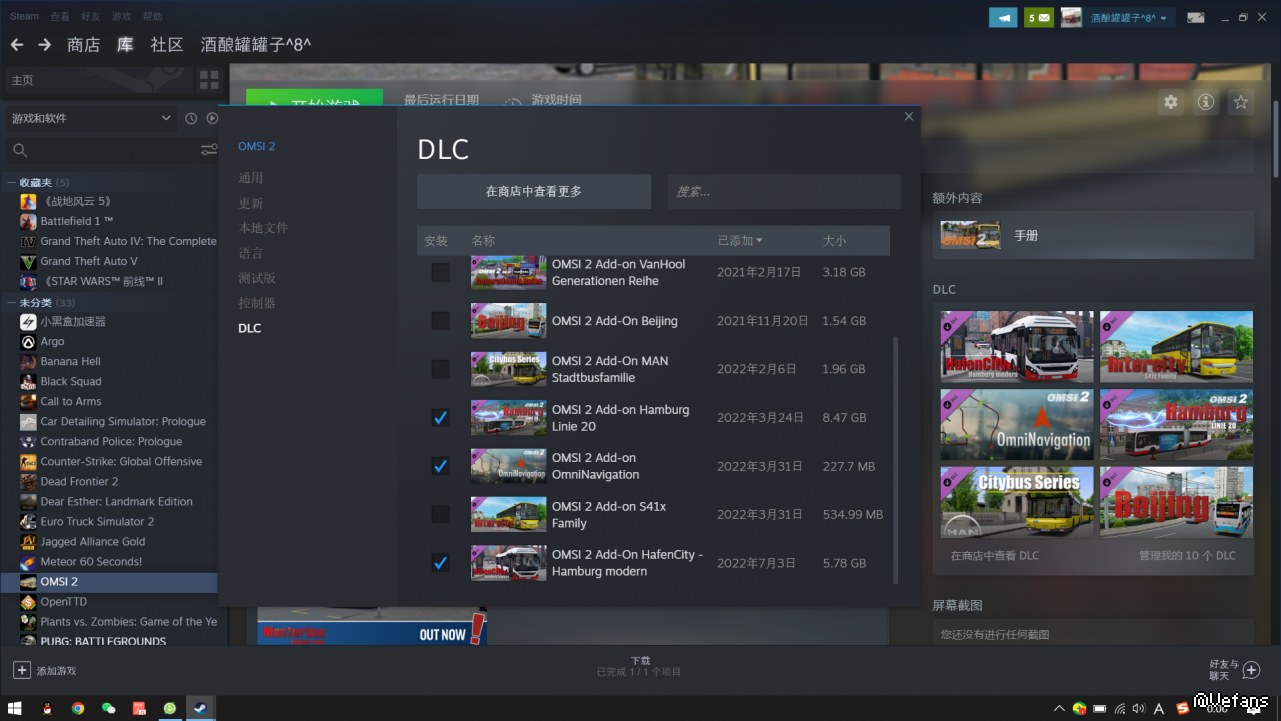Check S41x Family install checkbox
This screenshot has width=1281, height=721.
[440, 514]
